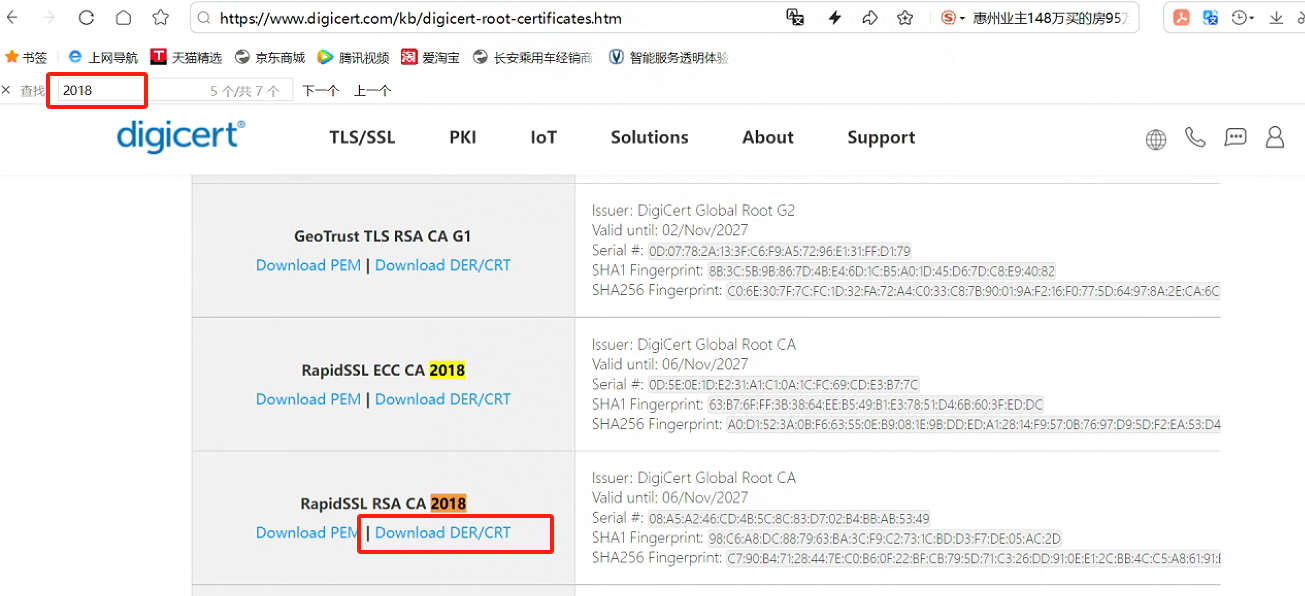
Task: Open the 京东商城 bookmark
Action: pos(270,58)
